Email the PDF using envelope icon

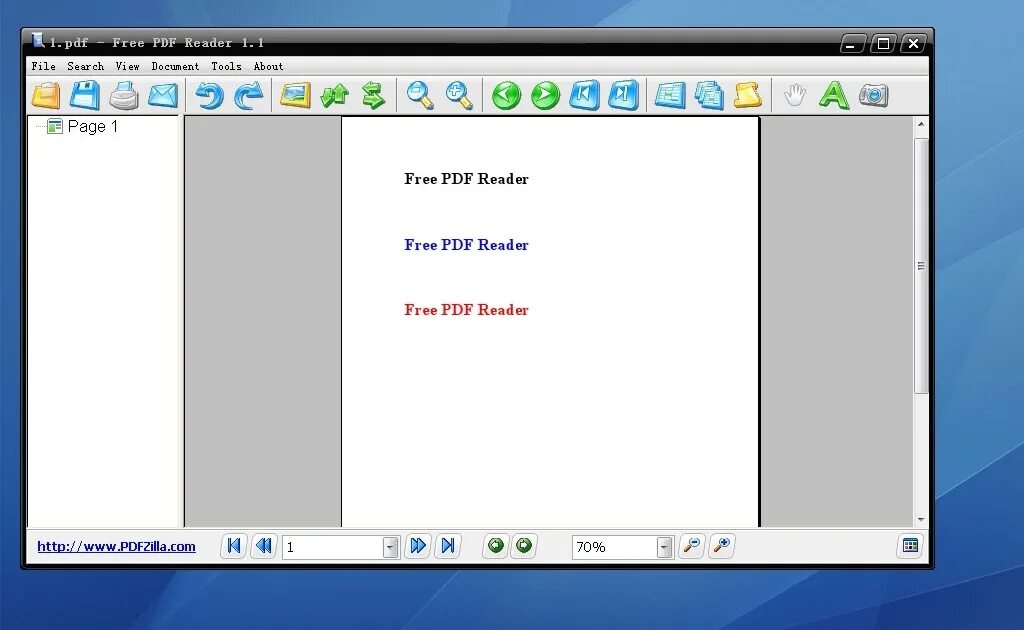(163, 95)
